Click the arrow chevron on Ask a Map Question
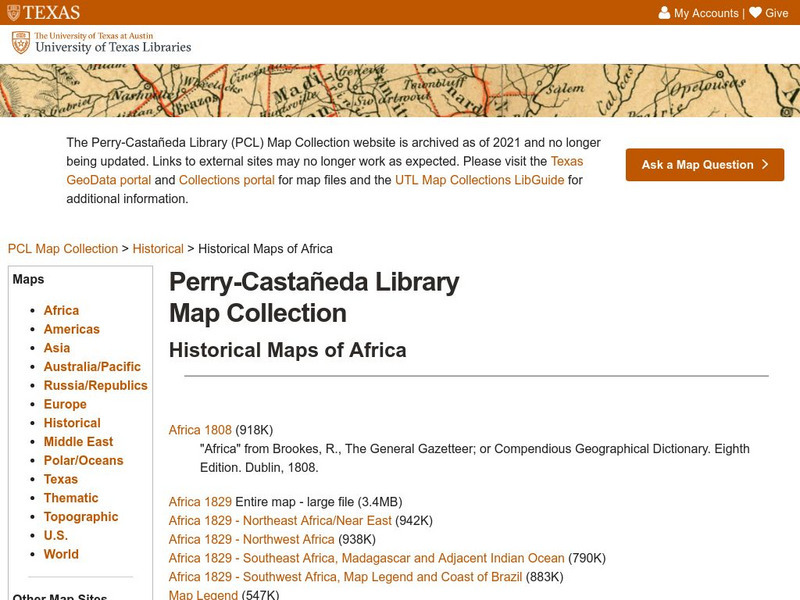This screenshot has height=600, width=800. pos(766,165)
